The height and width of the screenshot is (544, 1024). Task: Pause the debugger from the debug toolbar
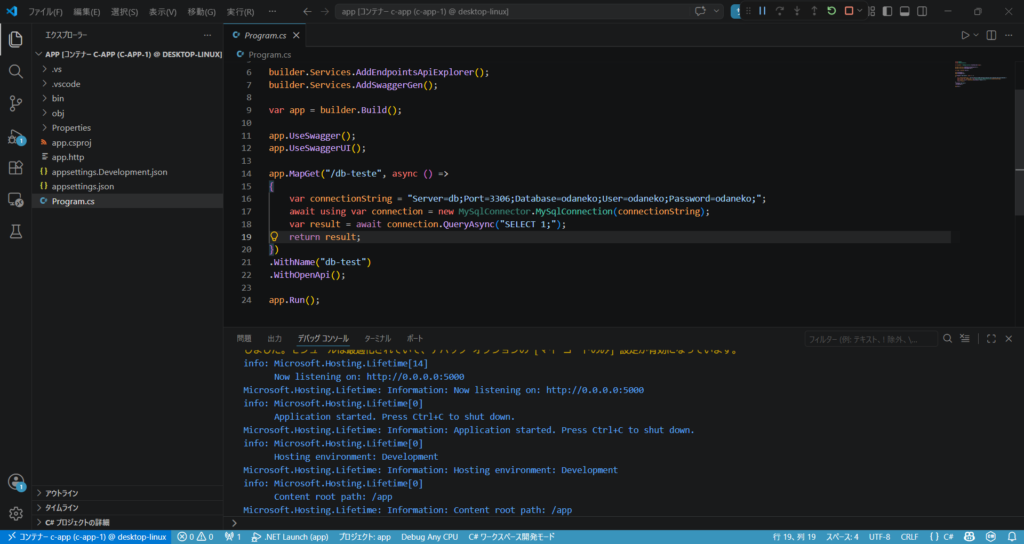pyautogui.click(x=762, y=11)
